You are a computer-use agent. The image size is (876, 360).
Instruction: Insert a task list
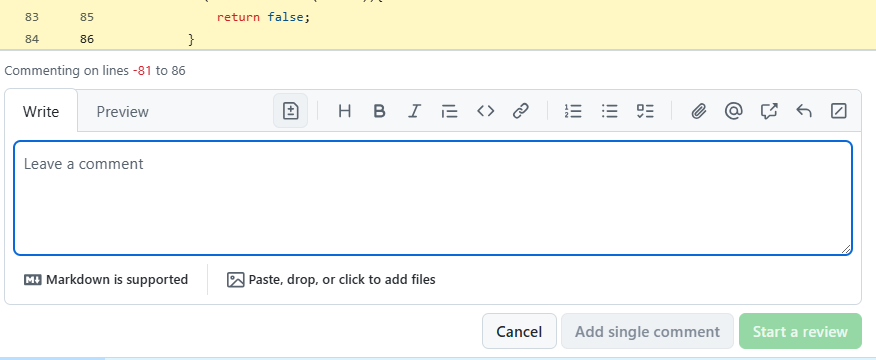pyautogui.click(x=645, y=111)
